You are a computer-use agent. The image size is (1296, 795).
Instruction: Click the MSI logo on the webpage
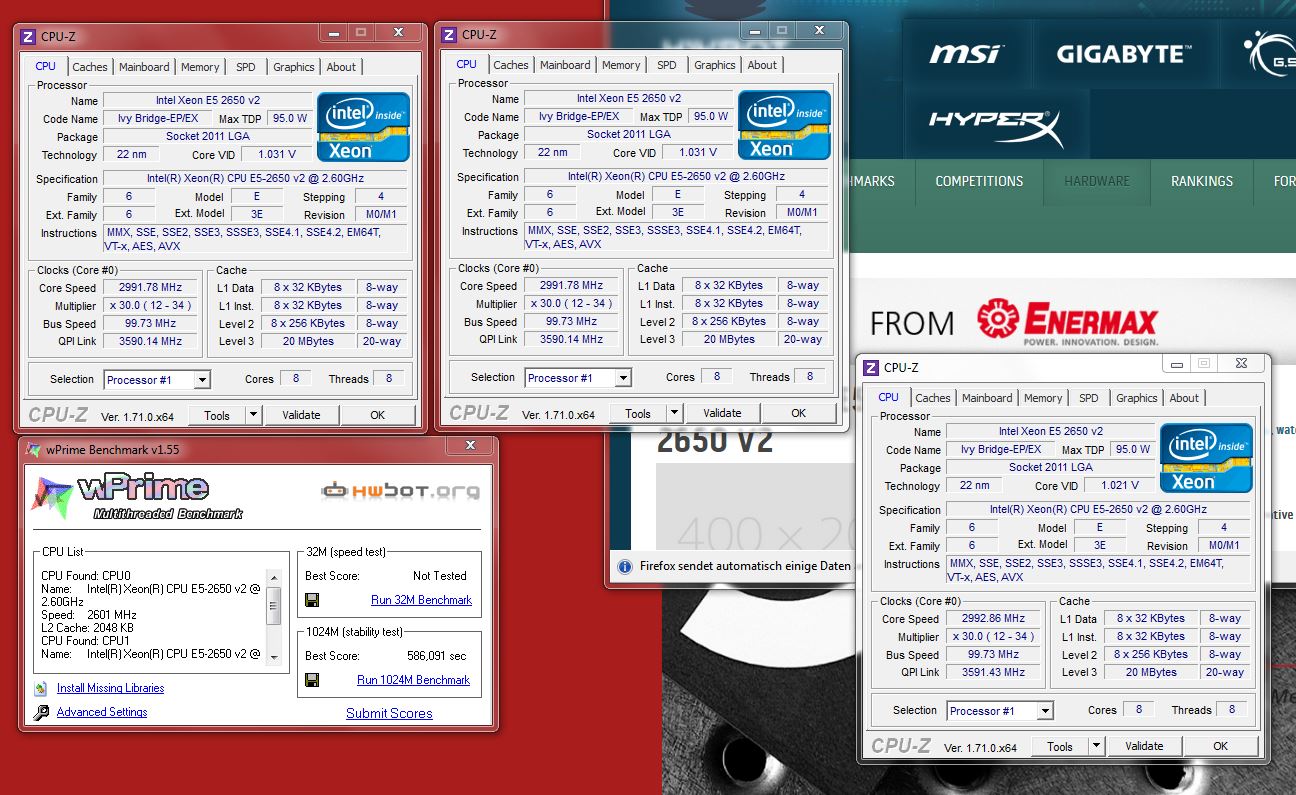coord(965,53)
